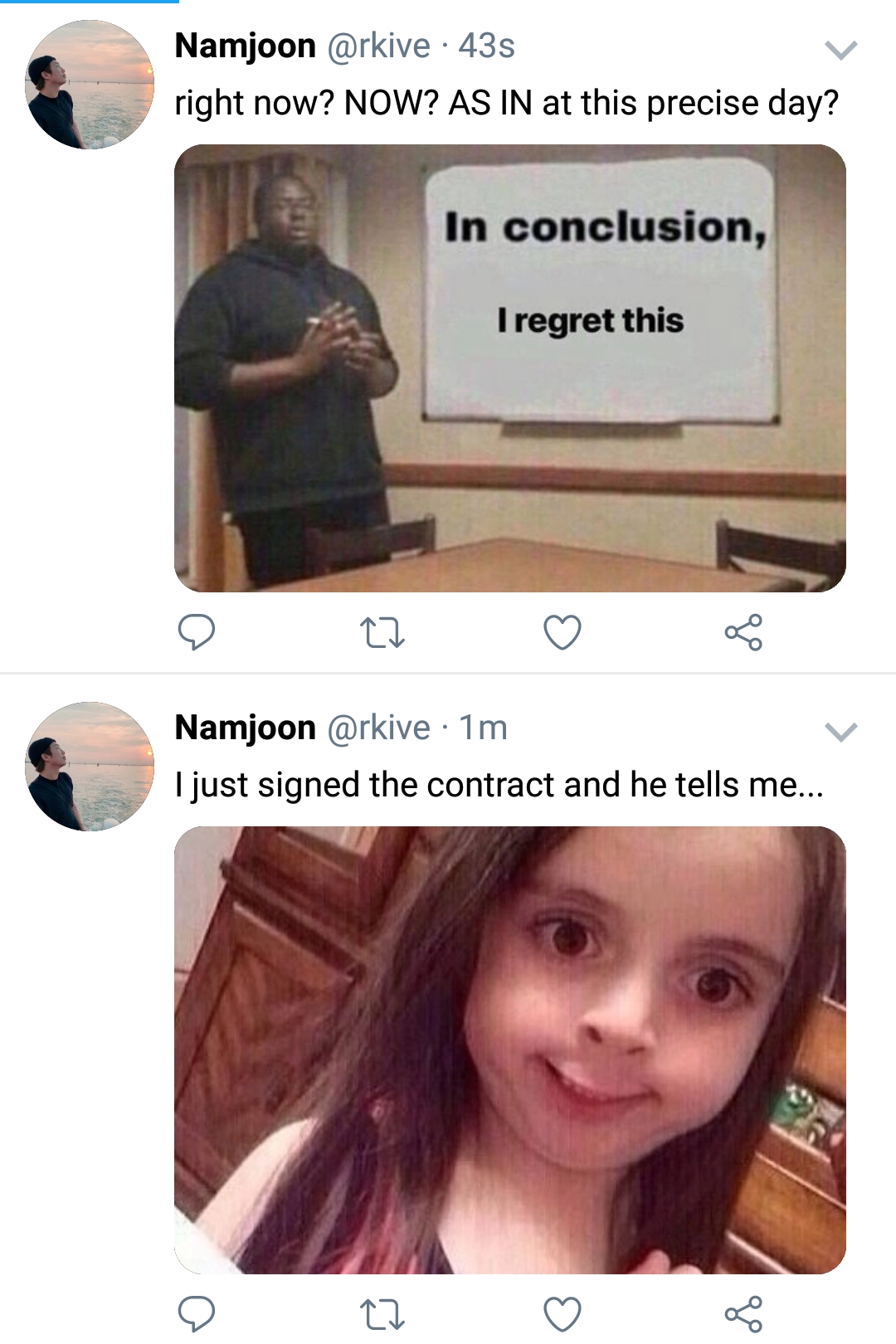
Task: Open tweet text 'I just signed the contract'
Action: point(499,785)
